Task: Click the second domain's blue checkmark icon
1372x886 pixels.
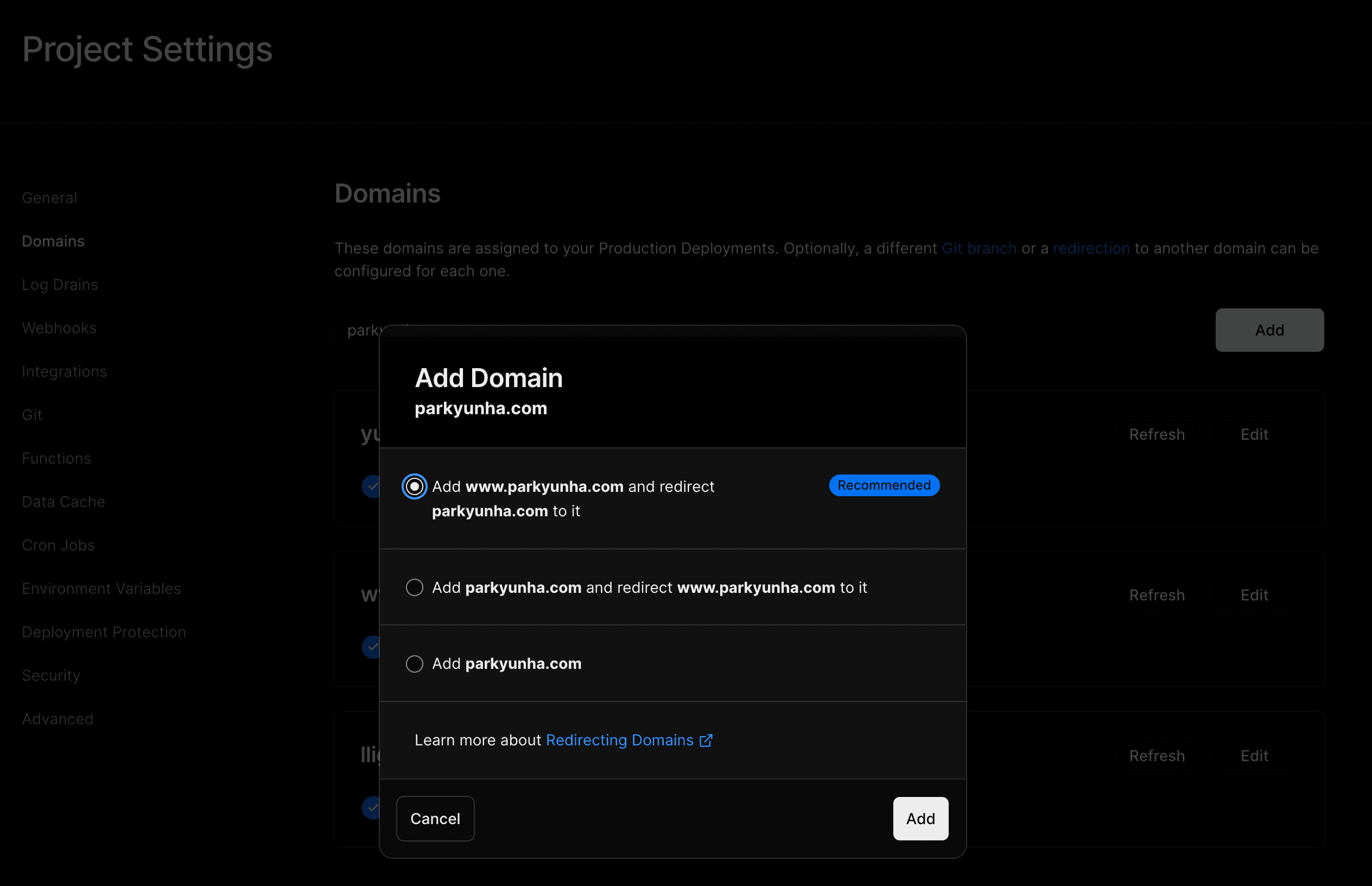Action: [x=371, y=647]
